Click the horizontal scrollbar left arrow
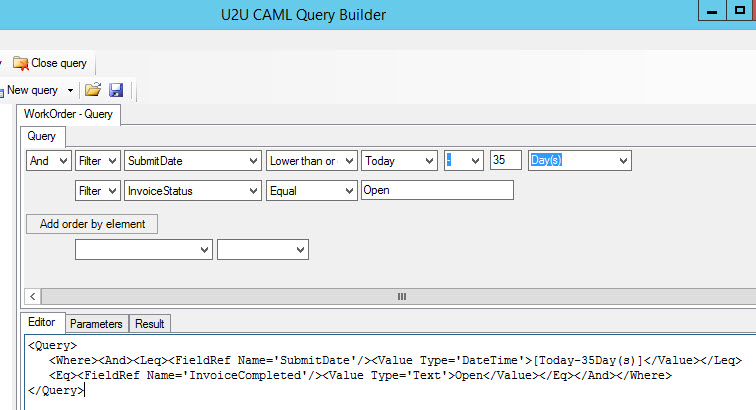The image size is (756, 410). [x=33, y=296]
